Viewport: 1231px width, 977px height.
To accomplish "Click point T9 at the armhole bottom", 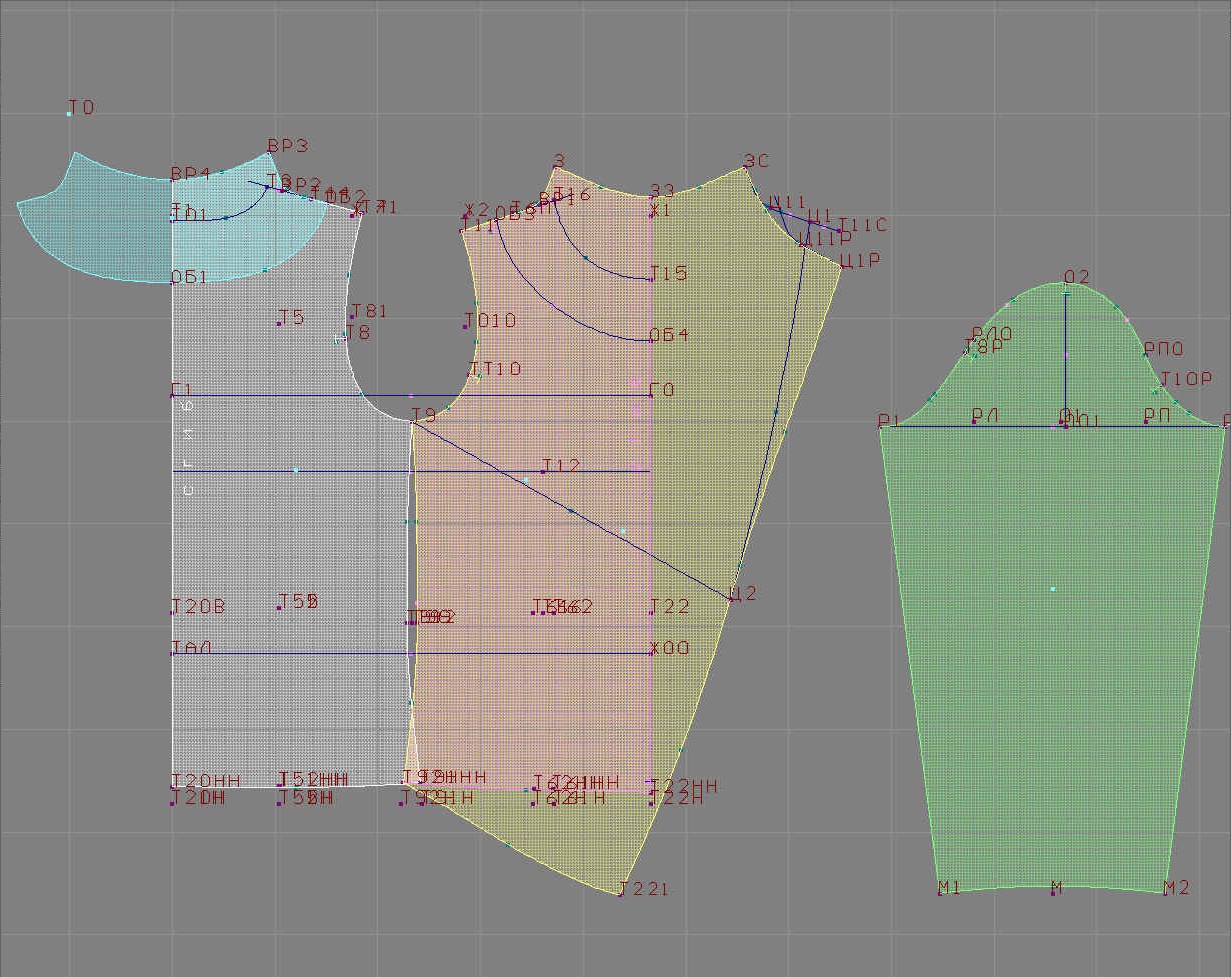I will (413, 421).
